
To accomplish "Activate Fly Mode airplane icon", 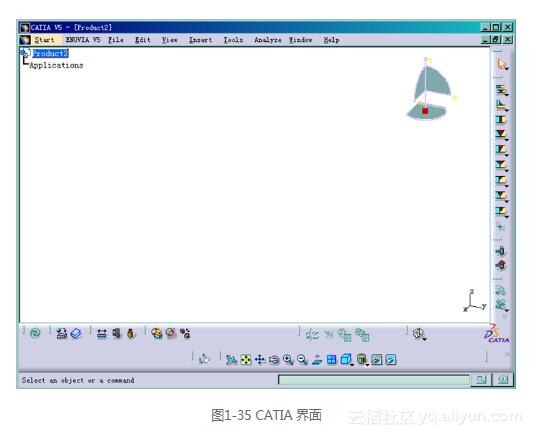I will (x=231, y=360).
